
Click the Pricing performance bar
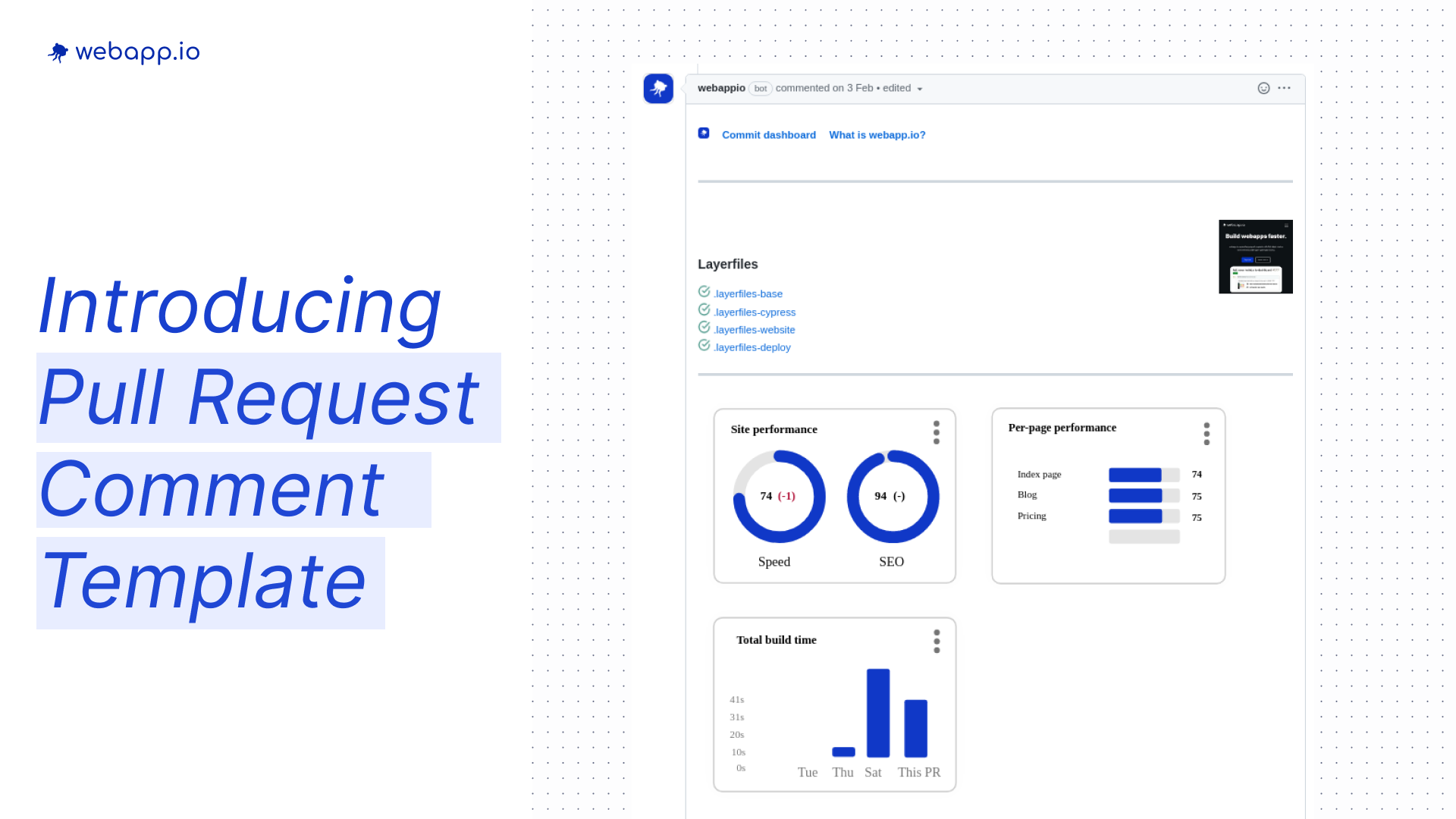tap(1144, 516)
